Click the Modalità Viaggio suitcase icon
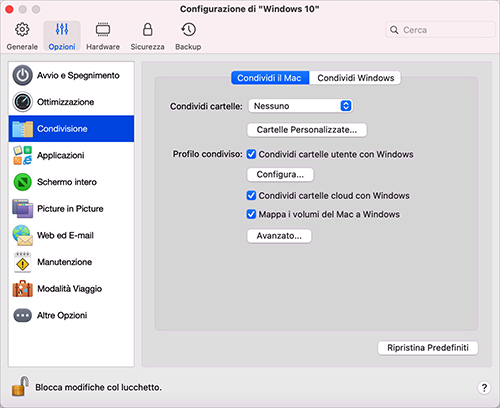The height and width of the screenshot is (408, 500). (x=22, y=289)
